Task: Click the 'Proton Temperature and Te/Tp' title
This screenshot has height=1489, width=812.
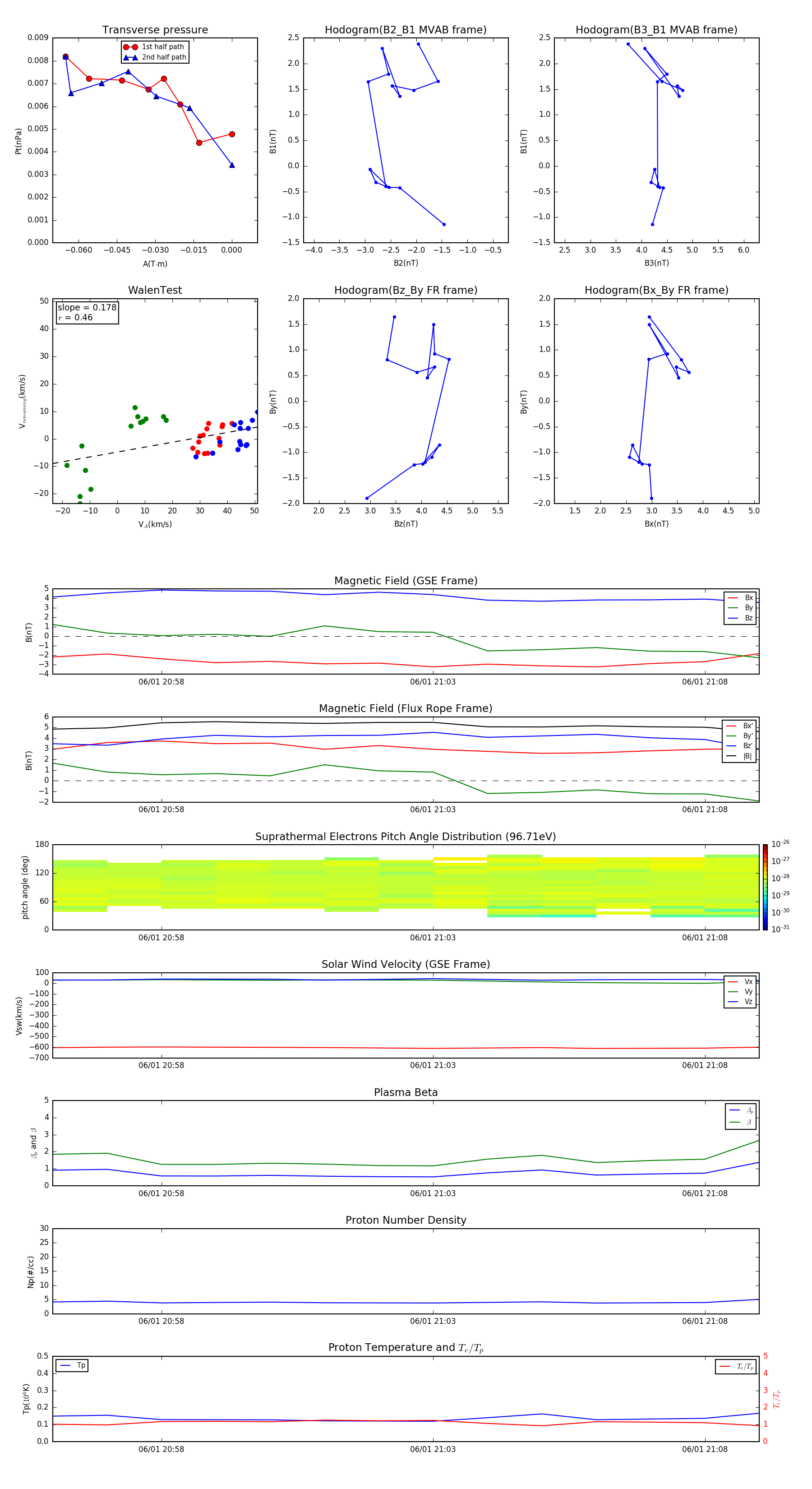Action: point(406,1348)
